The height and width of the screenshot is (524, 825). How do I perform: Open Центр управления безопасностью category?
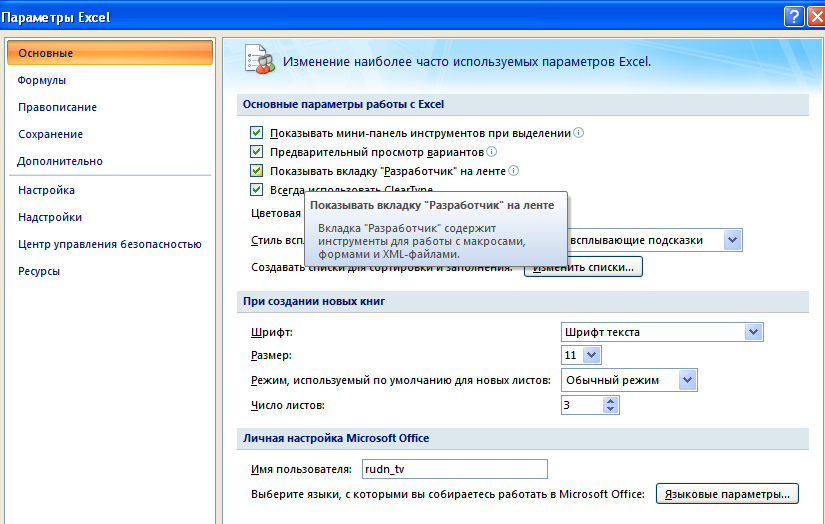[x=110, y=244]
